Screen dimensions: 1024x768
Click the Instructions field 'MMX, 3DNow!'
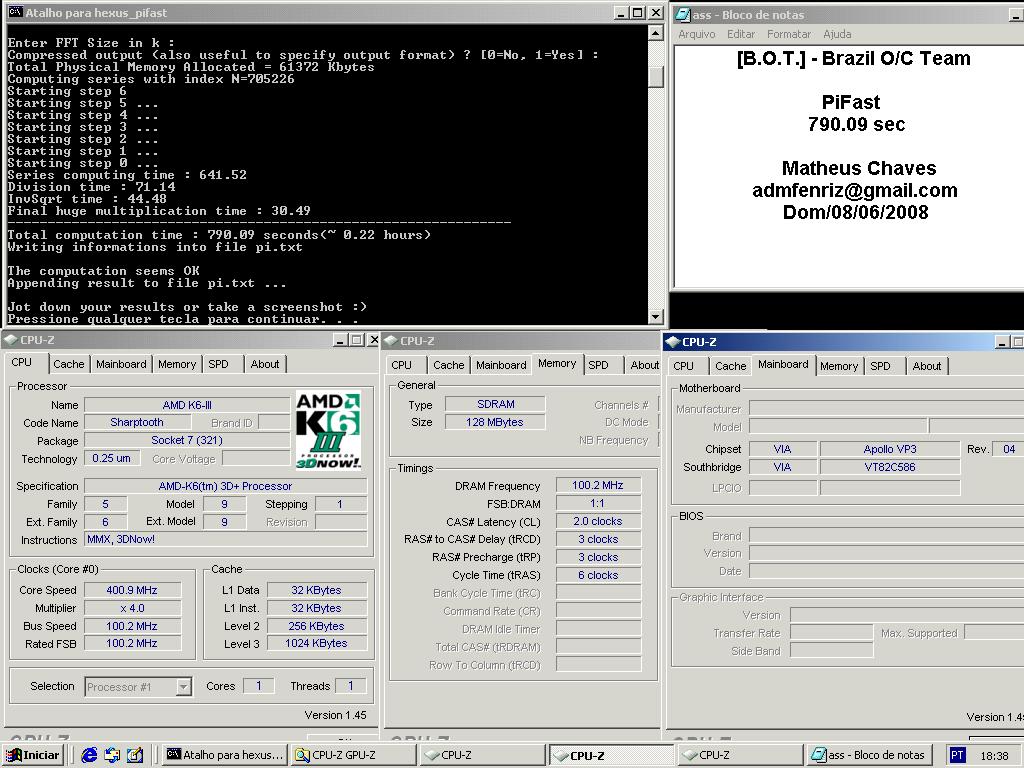tap(225, 539)
